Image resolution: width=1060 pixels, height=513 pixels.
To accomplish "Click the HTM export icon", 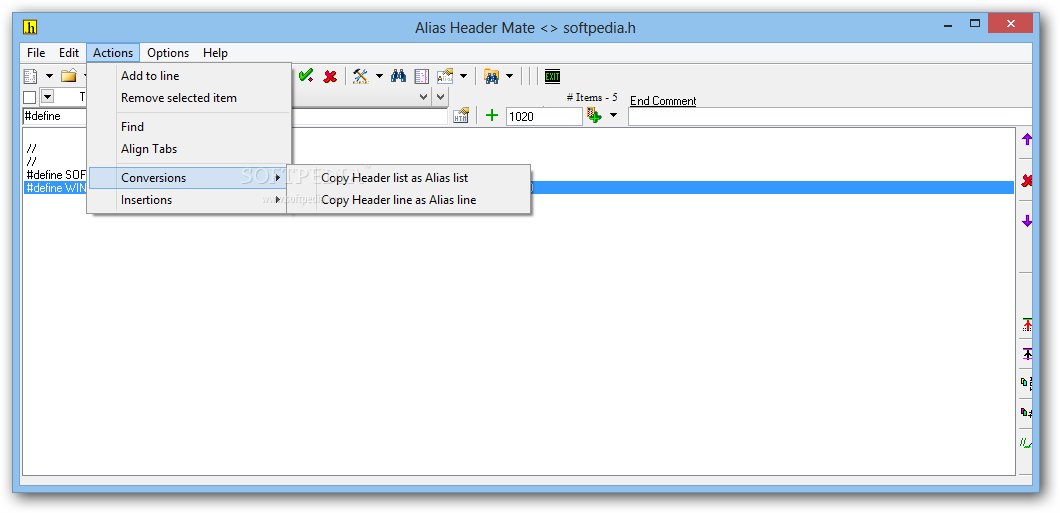I will (460, 116).
